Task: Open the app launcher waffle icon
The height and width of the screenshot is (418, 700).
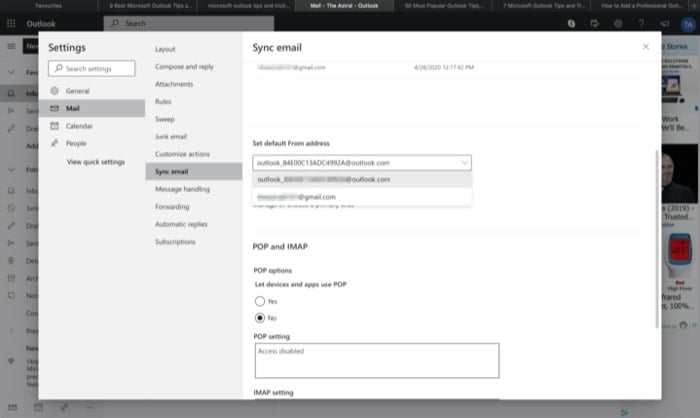Action: pos(11,23)
